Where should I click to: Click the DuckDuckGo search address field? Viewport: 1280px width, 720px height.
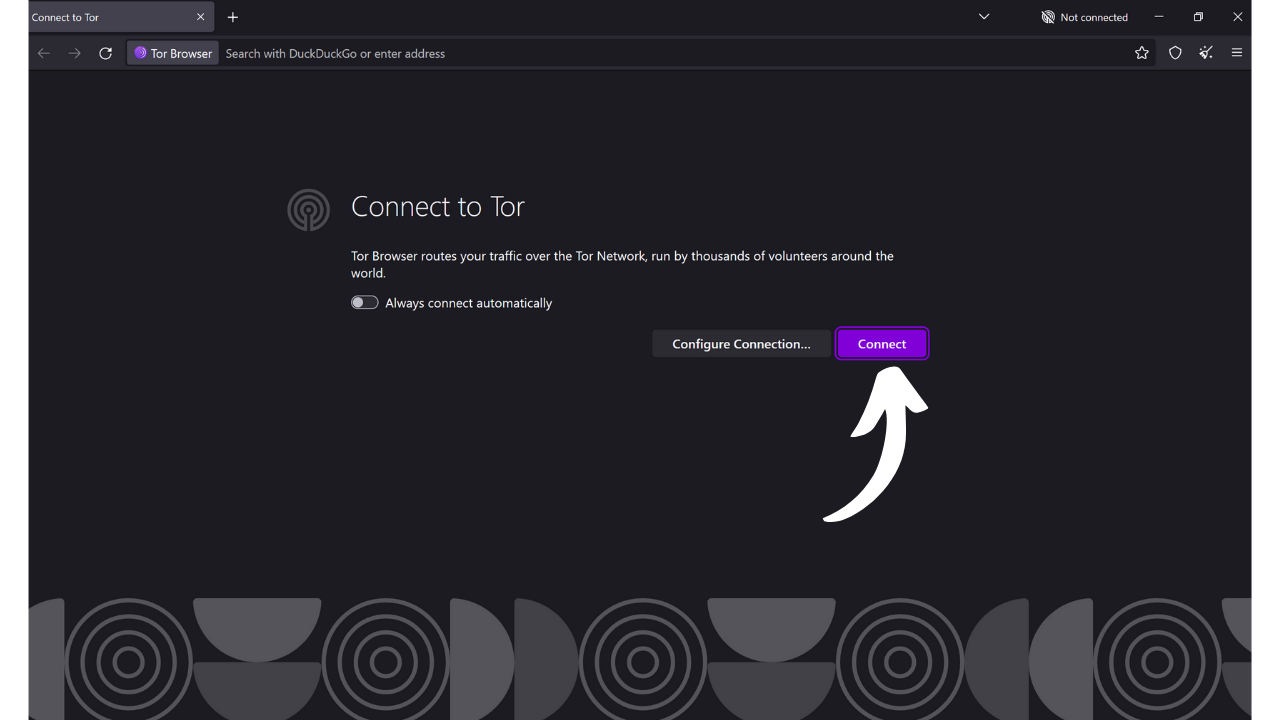(500, 53)
